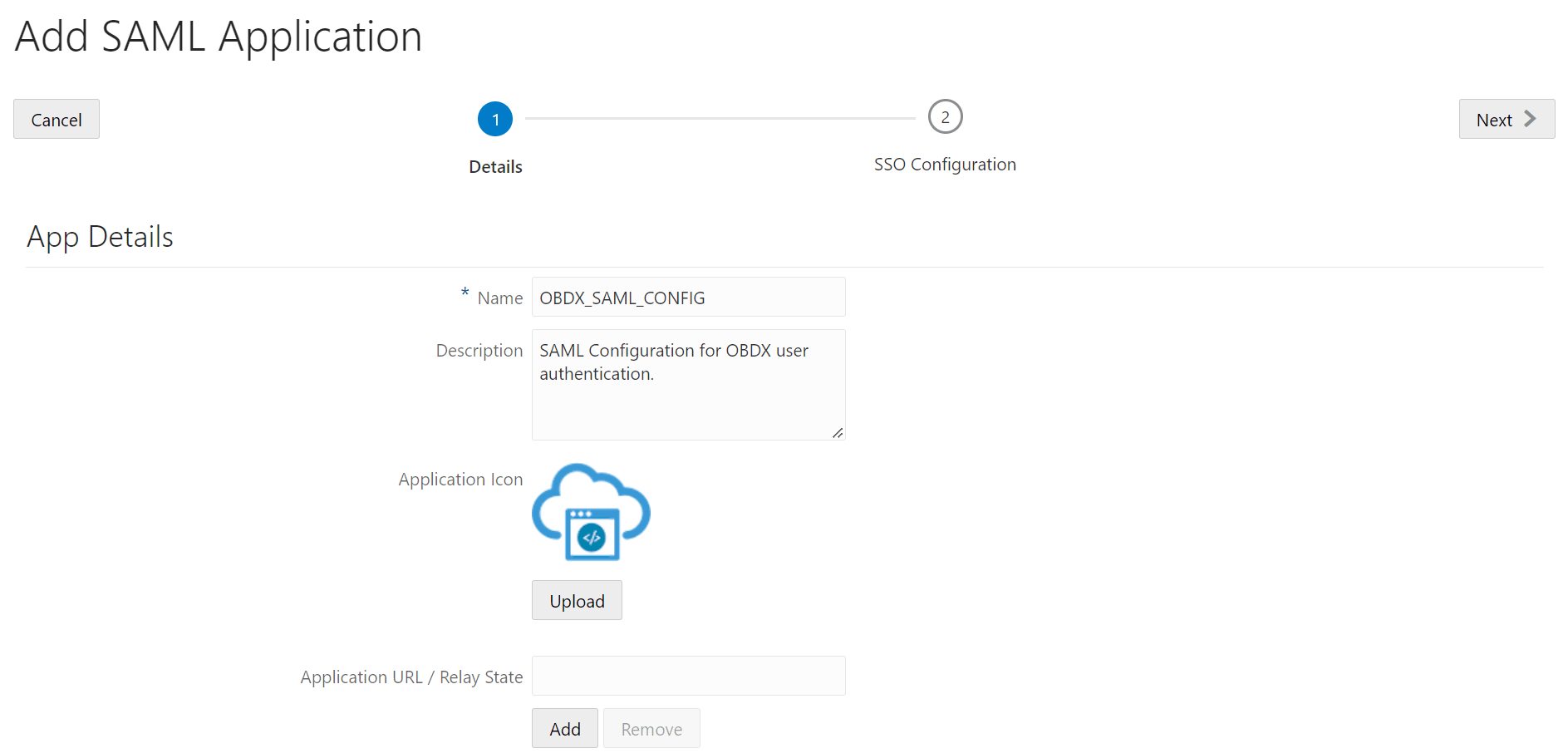Click the disabled Remove button
Viewport: 1568px width, 753px height.
tap(651, 727)
